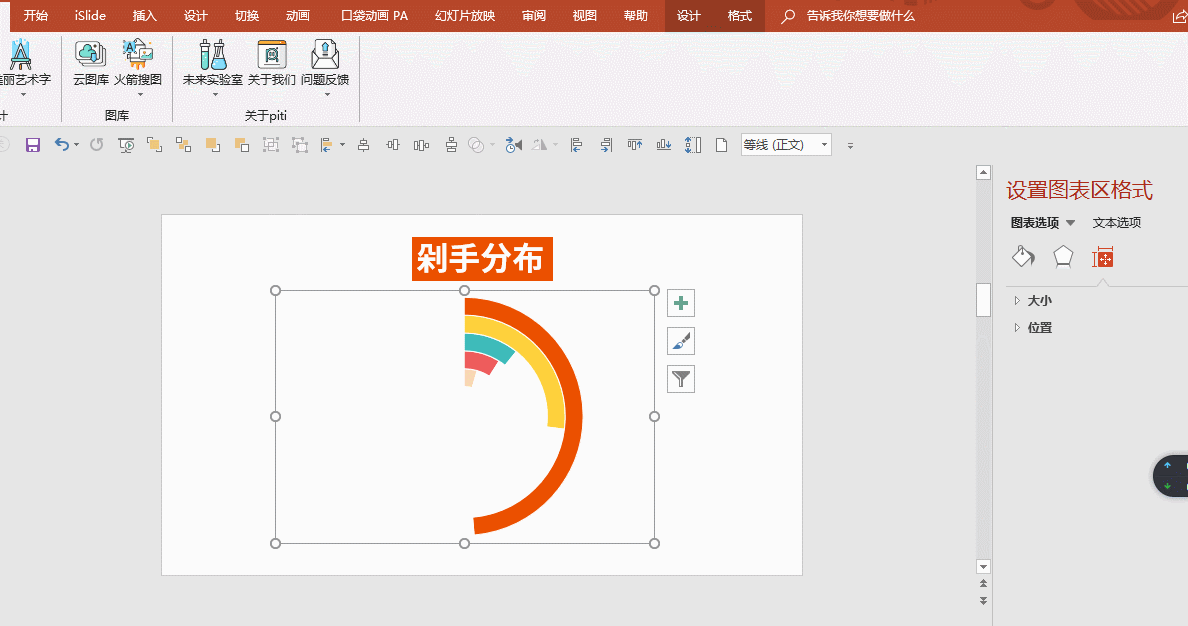Screen dimensions: 1188x626
Task: Open the undo history dropdown arrow
Action: pyautogui.click(x=77, y=145)
